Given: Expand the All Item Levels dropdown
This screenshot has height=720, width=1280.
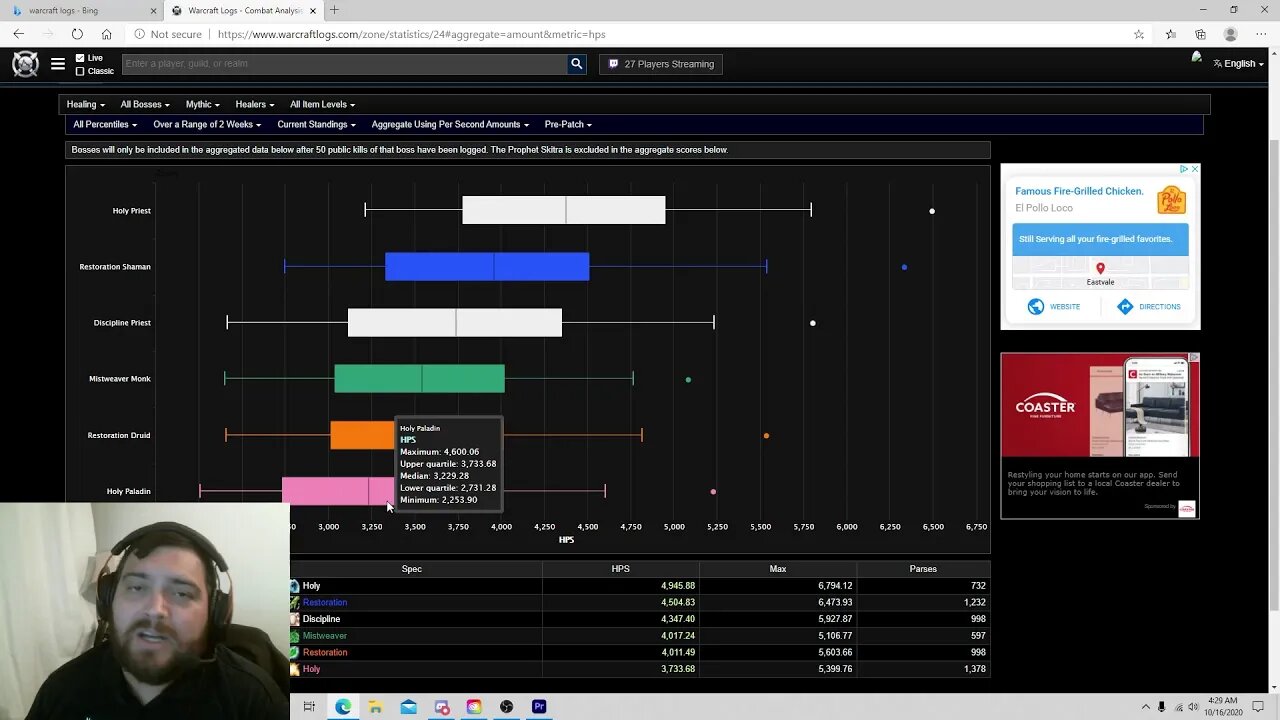Looking at the screenshot, I should [x=323, y=104].
